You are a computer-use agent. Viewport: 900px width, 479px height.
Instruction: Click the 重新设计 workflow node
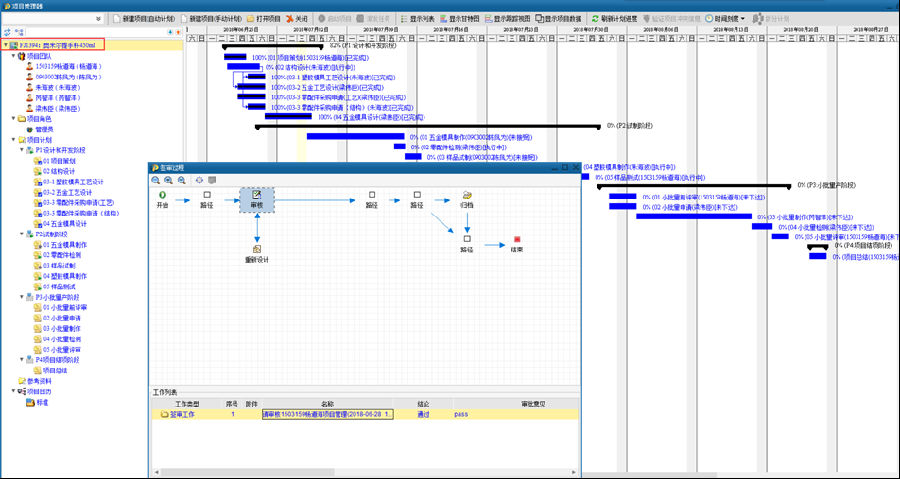pyautogui.click(x=257, y=250)
